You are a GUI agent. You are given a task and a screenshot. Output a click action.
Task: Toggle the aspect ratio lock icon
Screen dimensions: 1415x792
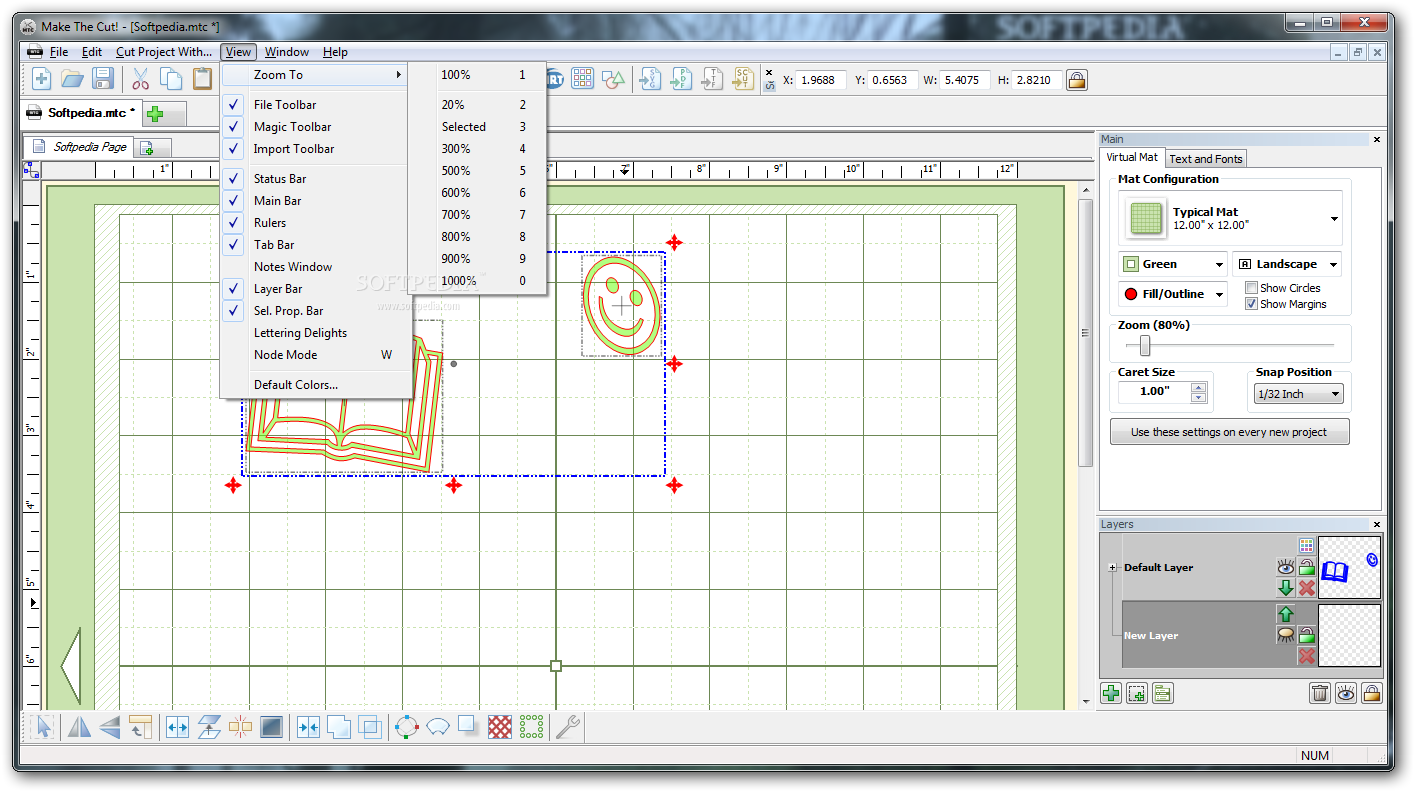[x=1077, y=79]
